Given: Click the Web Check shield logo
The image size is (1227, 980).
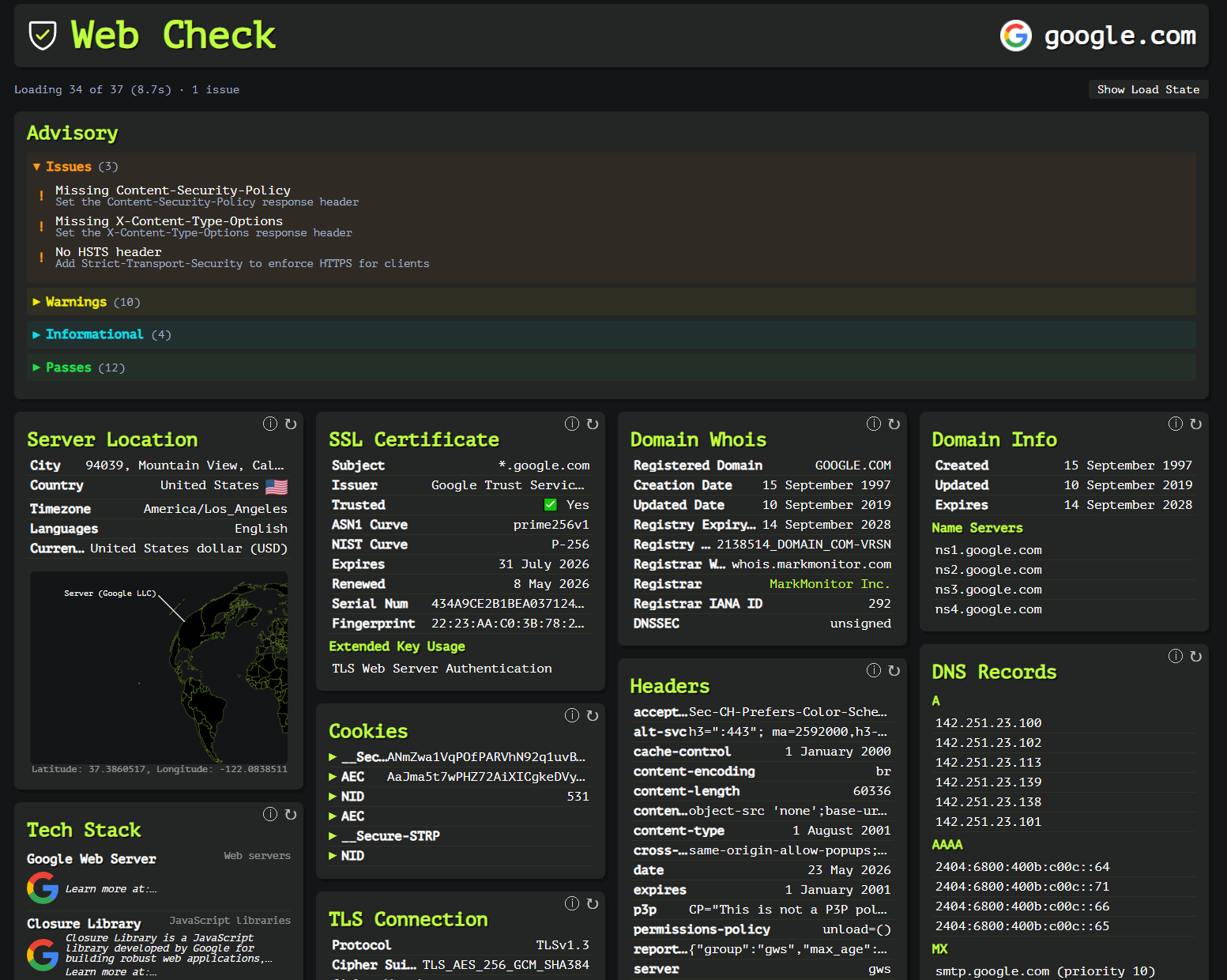Looking at the screenshot, I should (43, 36).
